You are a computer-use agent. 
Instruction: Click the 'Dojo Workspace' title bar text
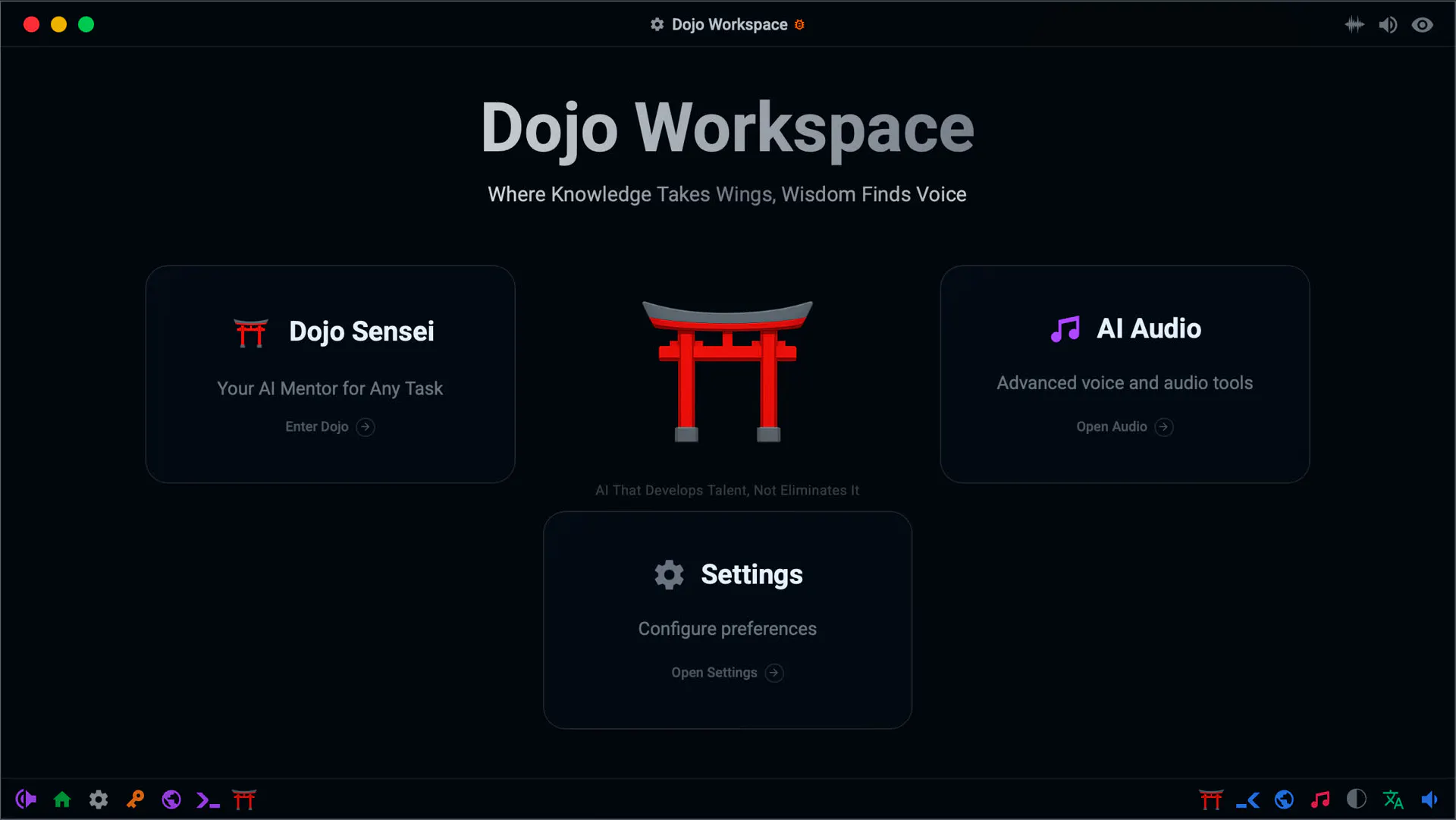pyautogui.click(x=730, y=24)
